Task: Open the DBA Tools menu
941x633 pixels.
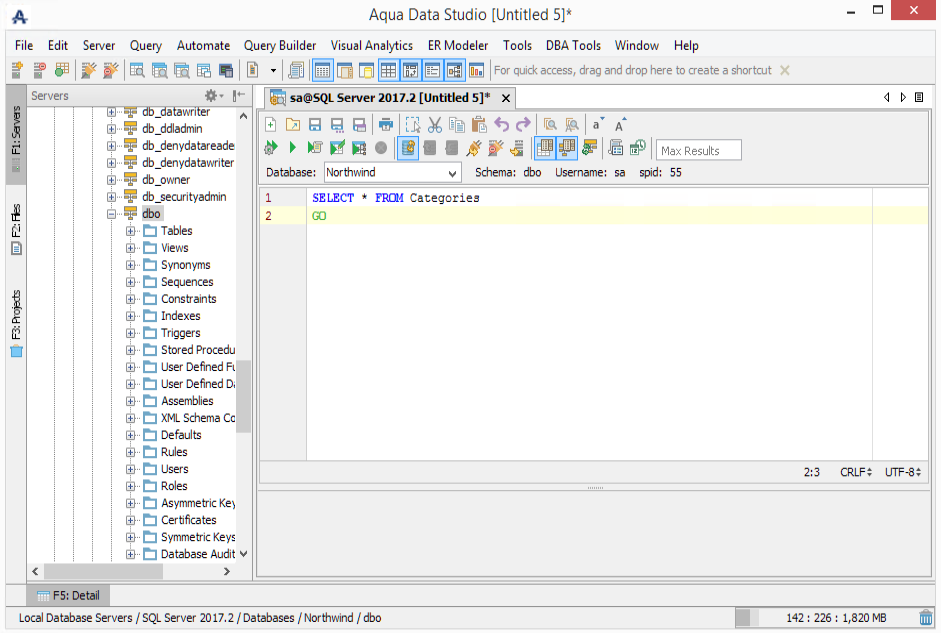Action: point(573,45)
